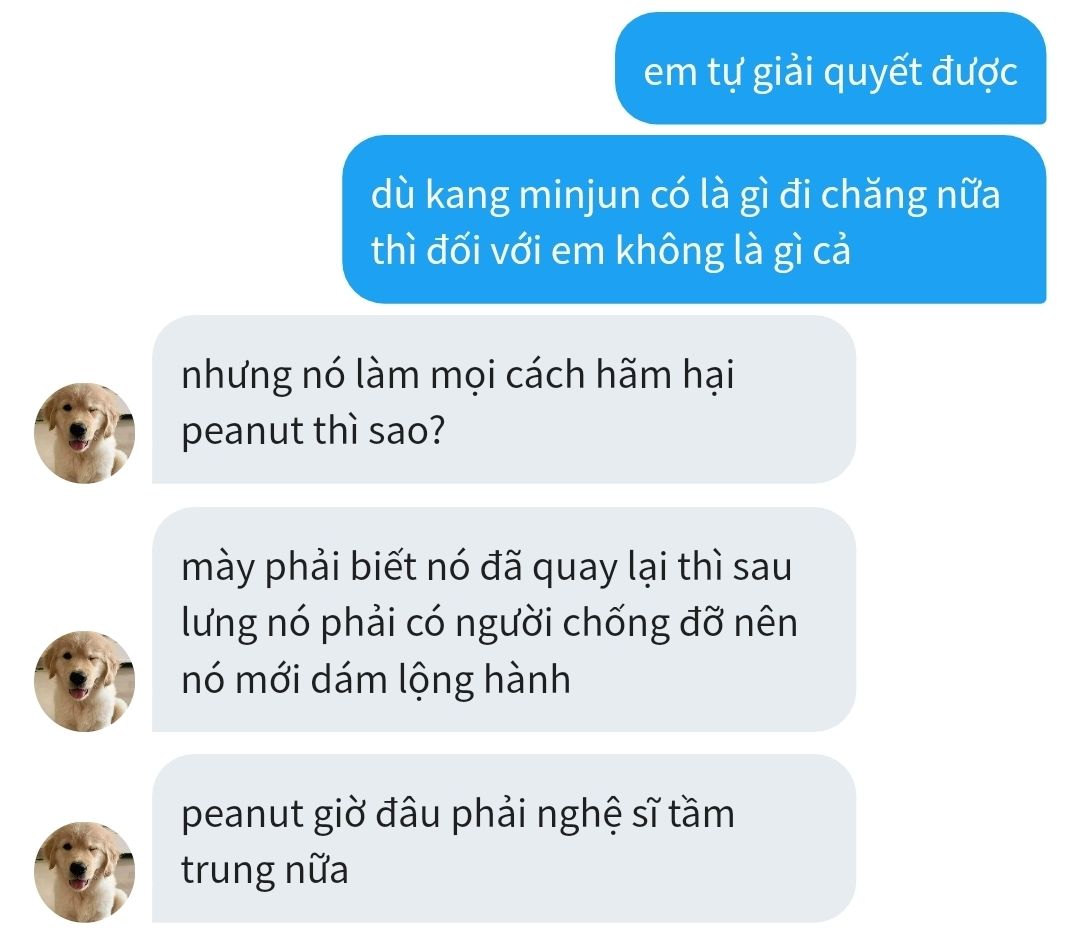This screenshot has height=934, width=1080.
Task: Select the gray 'peanut giờ đâu phải' bubble
Action: [x=503, y=838]
